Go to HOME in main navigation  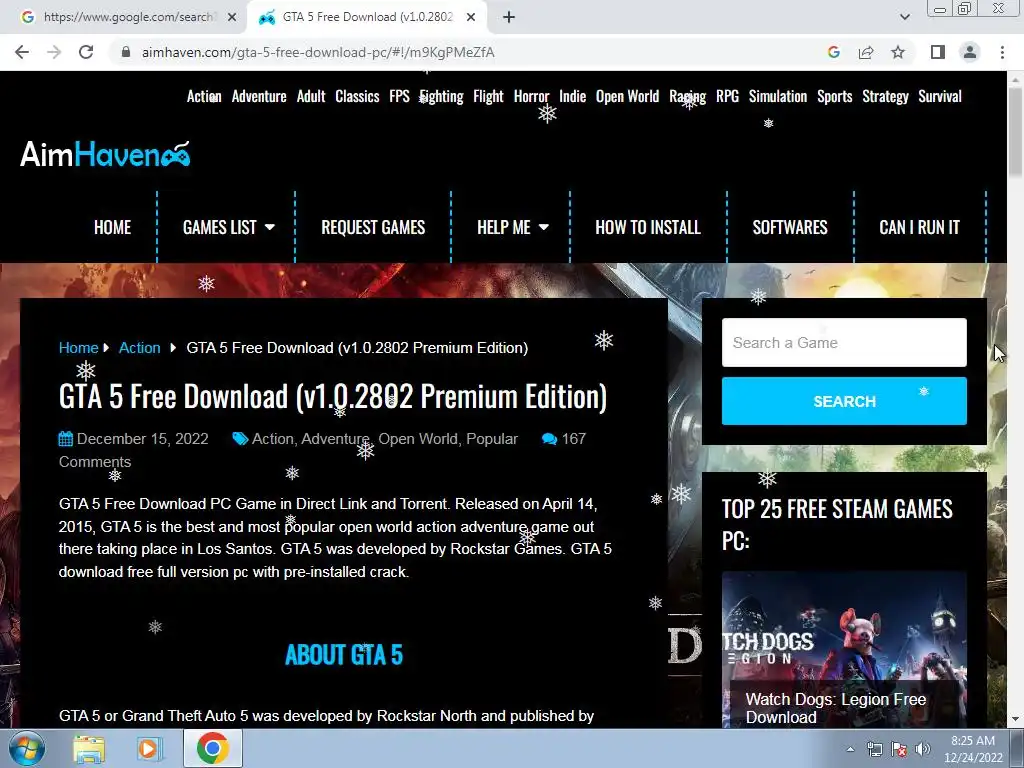coord(112,227)
